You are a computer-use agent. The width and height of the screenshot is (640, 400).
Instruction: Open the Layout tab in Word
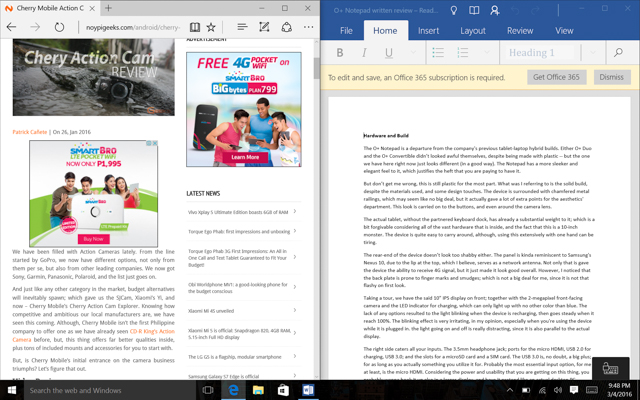click(473, 30)
